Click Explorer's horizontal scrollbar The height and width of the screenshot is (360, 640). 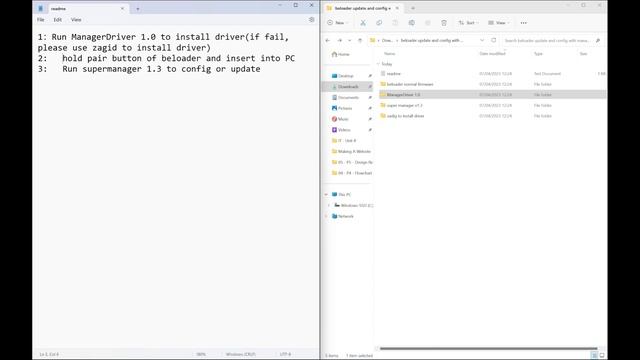pos(488,349)
